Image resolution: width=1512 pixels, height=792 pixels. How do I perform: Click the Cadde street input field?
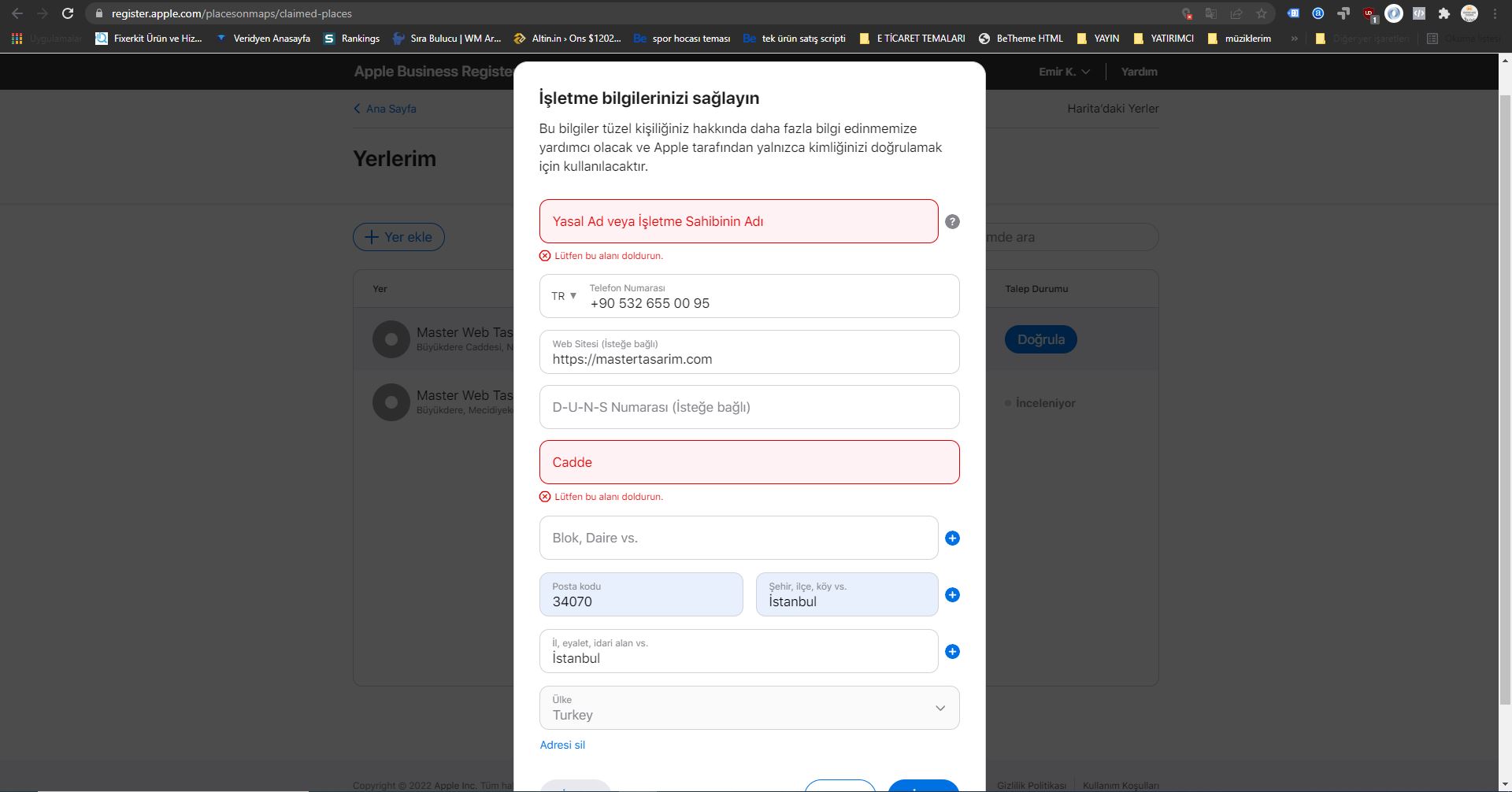(749, 462)
